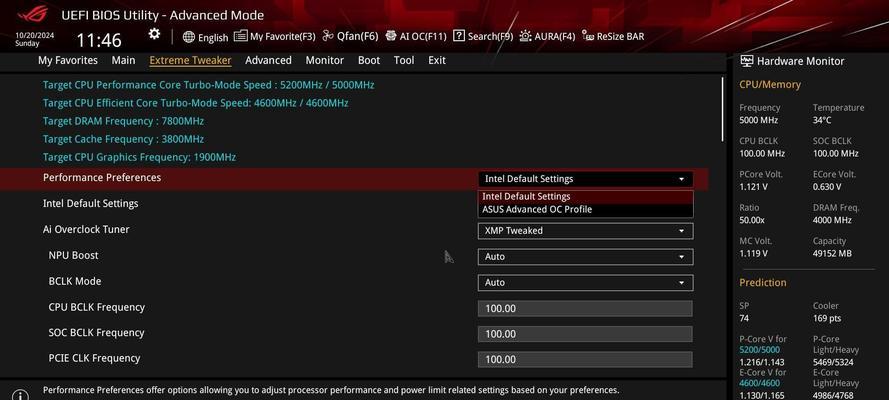
Task: Open the Tool tab
Action: click(404, 60)
